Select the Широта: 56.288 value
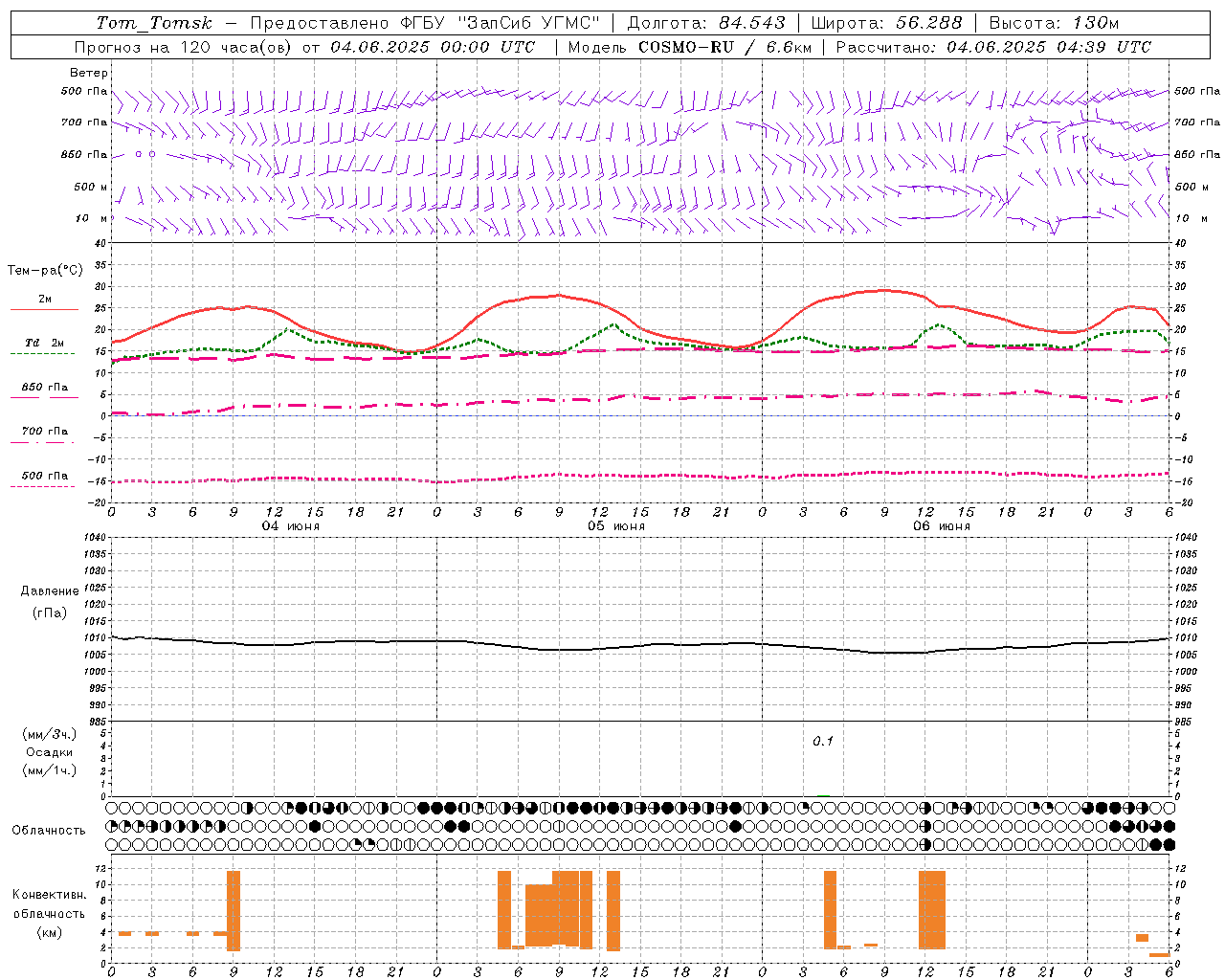 pyautogui.click(x=887, y=23)
